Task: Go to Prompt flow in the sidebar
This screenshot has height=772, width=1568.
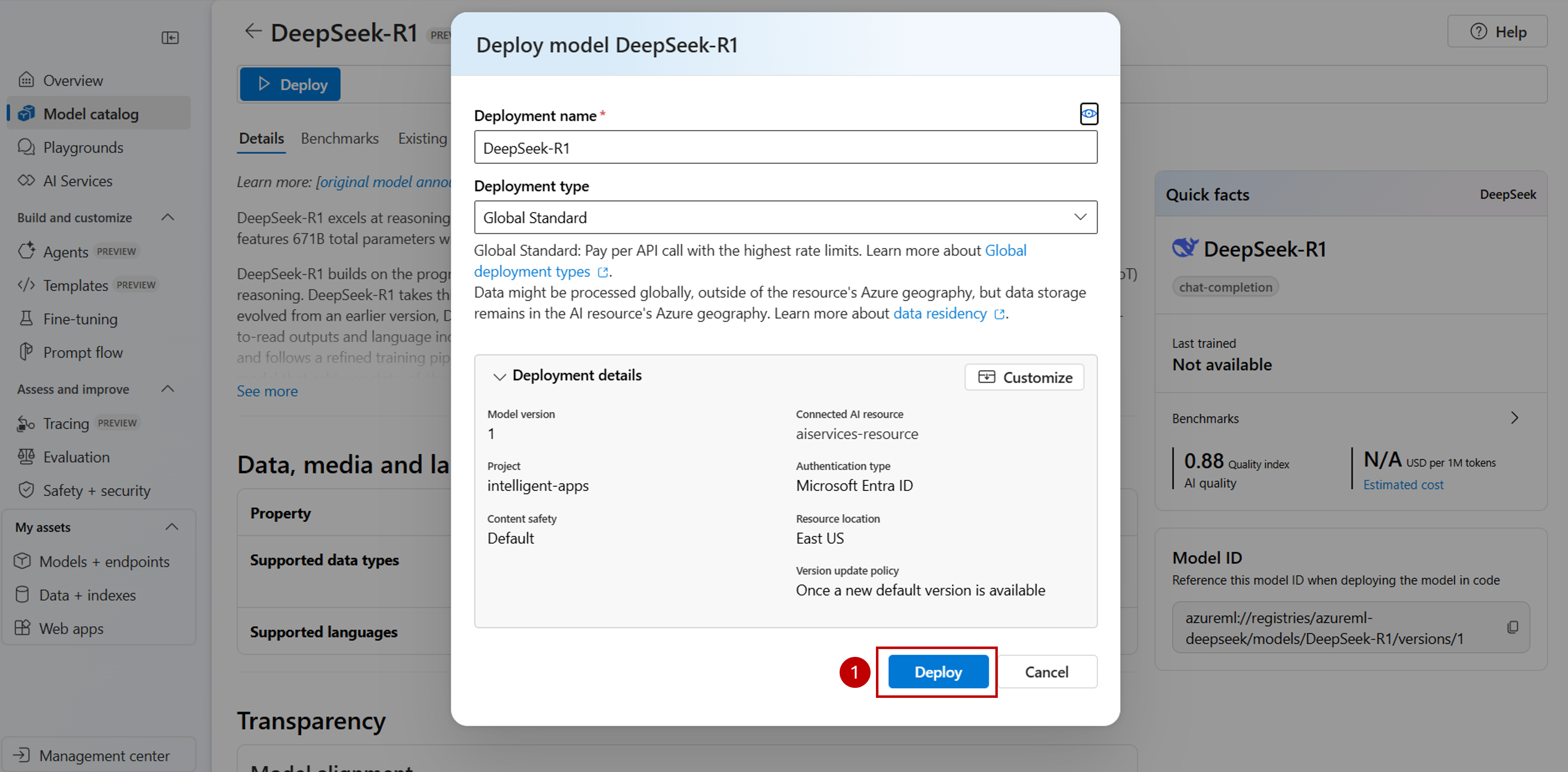Action: click(x=83, y=352)
